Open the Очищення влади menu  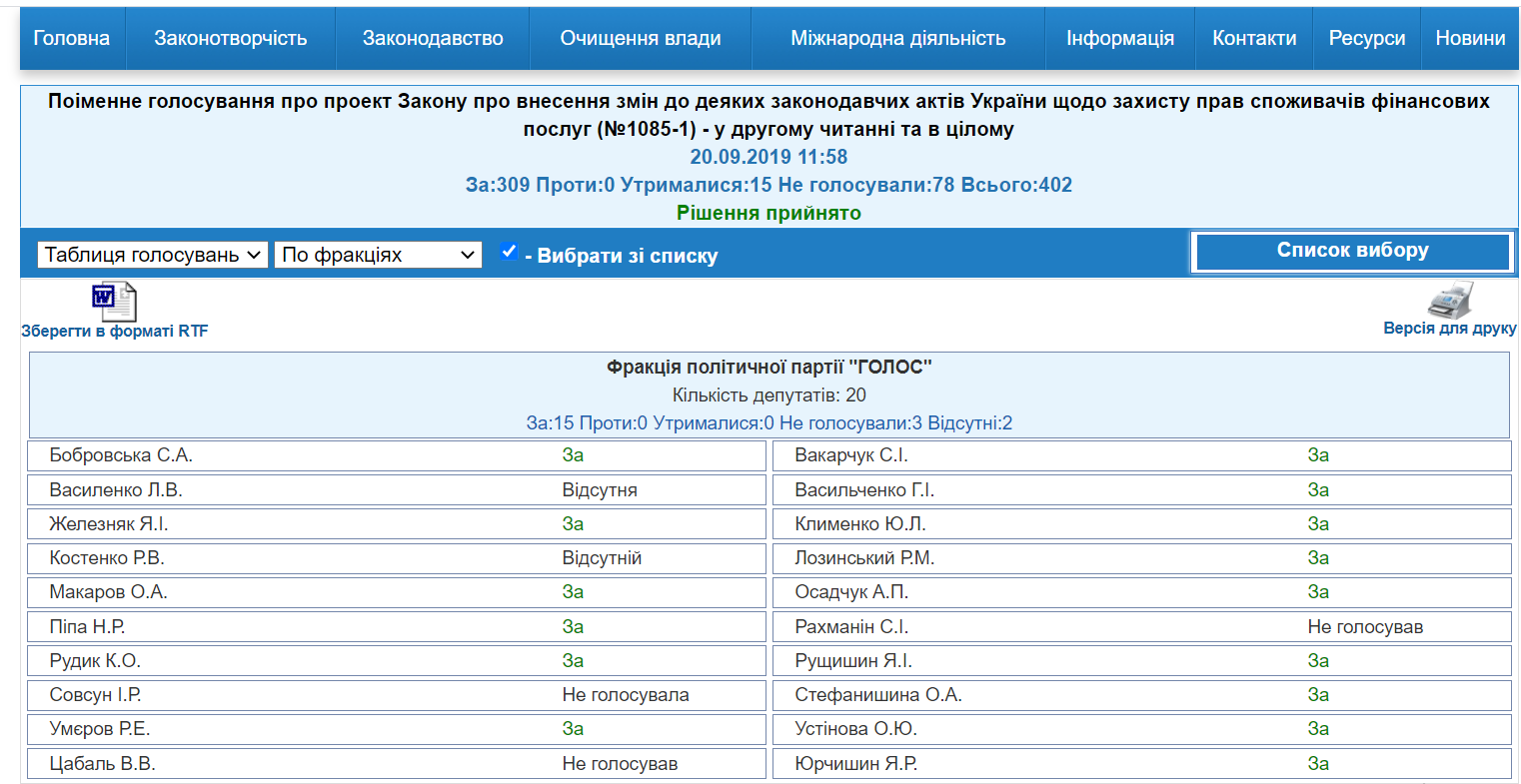point(641,38)
